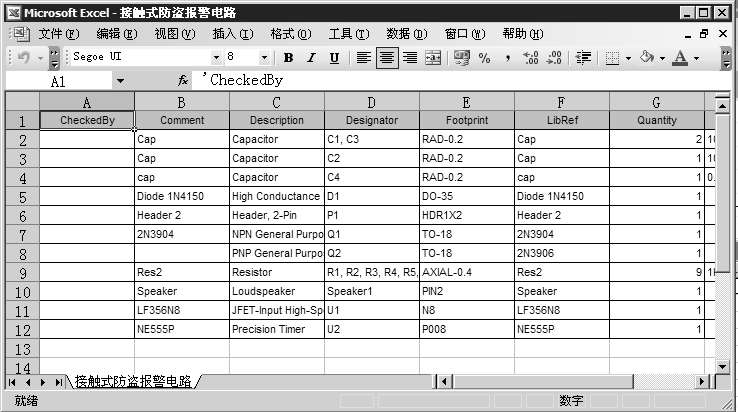Image resolution: width=738 pixels, height=412 pixels.
Task: Select row 12 header
Action: [23, 330]
